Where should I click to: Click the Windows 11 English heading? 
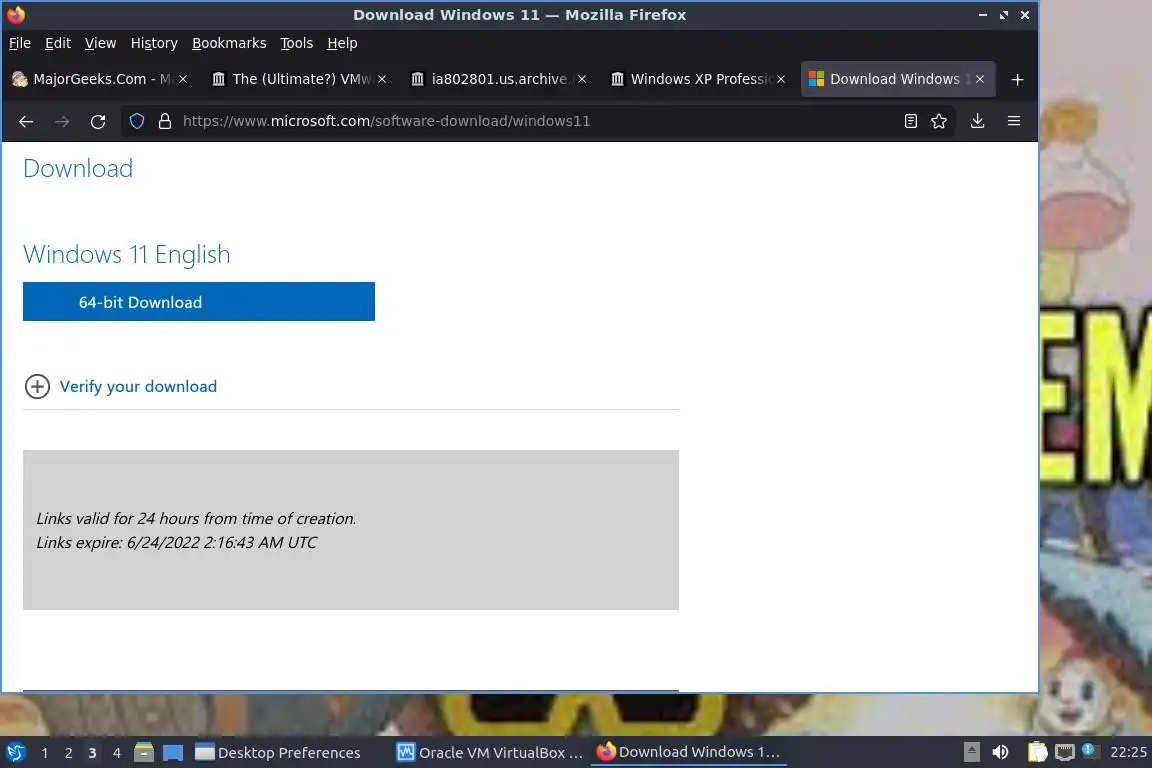point(126,254)
